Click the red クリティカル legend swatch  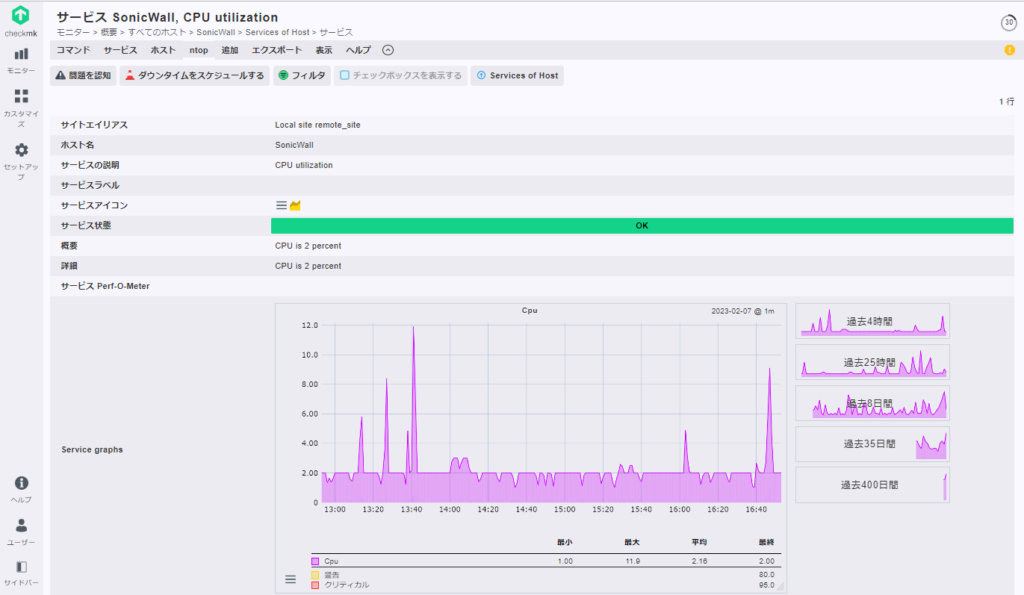[315, 585]
